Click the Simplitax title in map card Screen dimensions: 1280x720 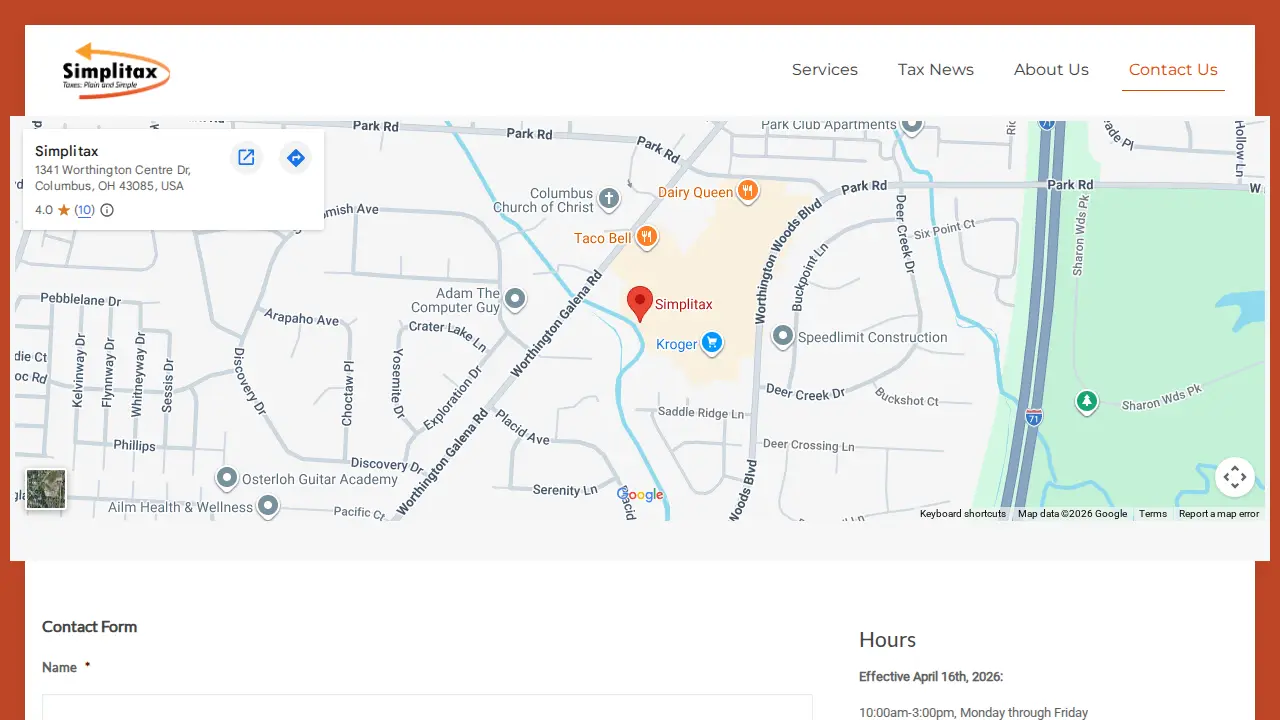pyautogui.click(x=67, y=151)
